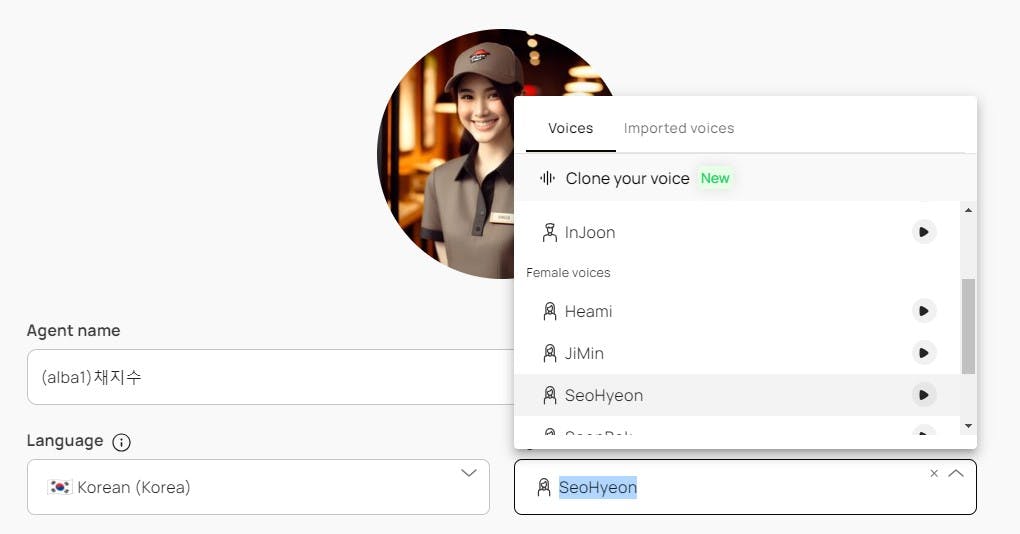Select SeoHyeon in the voice list
The width and height of the screenshot is (1020, 534).
click(736, 395)
